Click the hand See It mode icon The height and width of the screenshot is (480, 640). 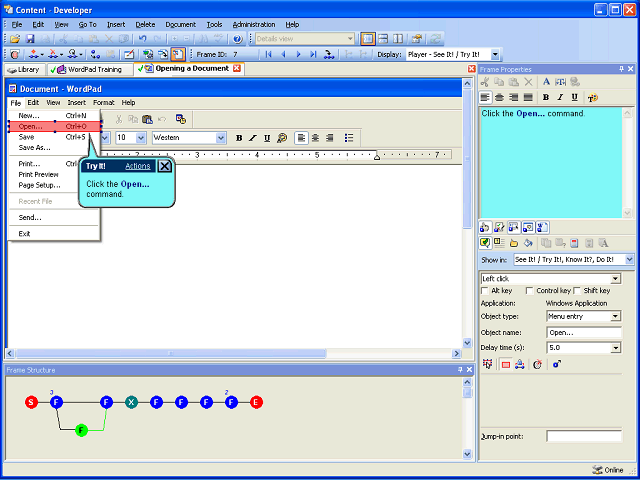point(484,227)
